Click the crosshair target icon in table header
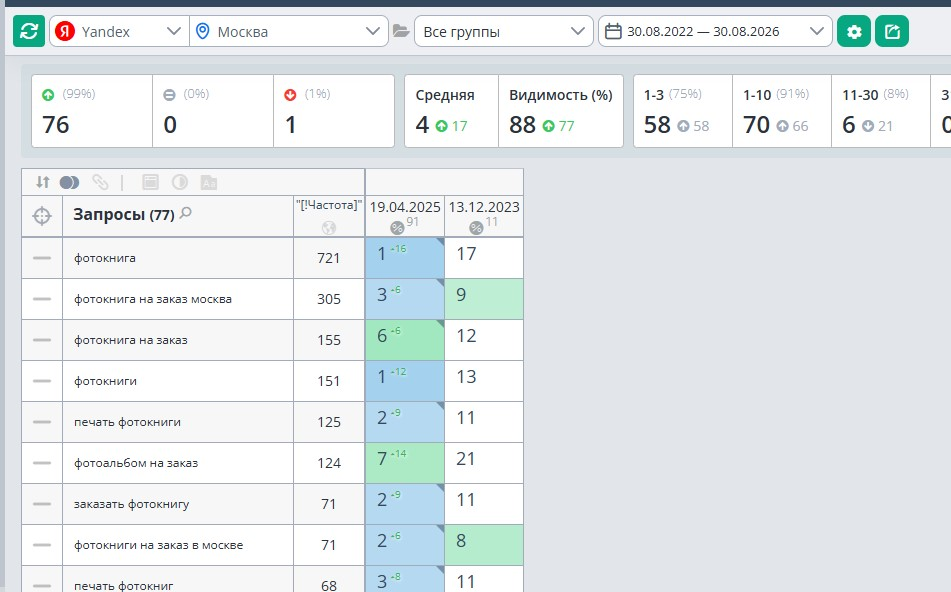Screen dimensions: 951x592 coord(42,216)
